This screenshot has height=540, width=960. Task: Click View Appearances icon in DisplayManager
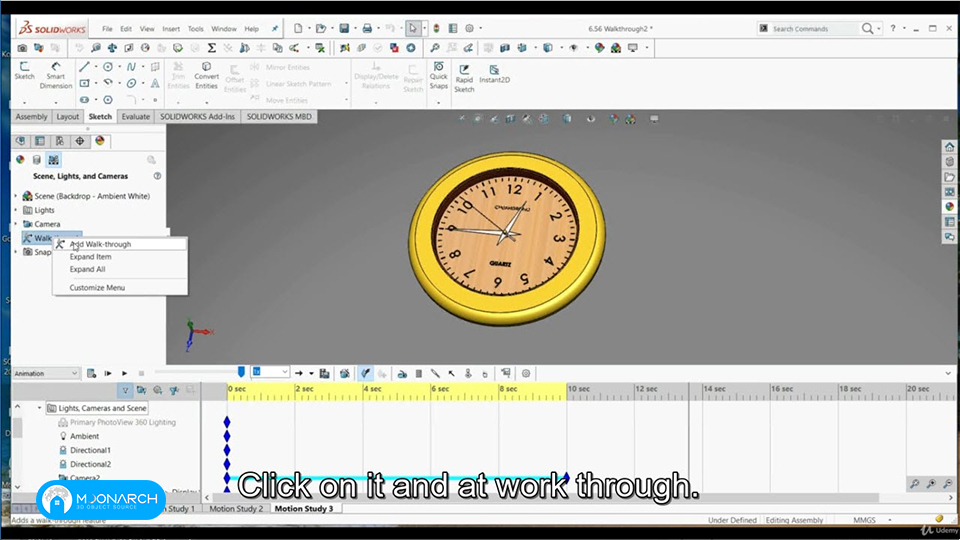click(x=20, y=160)
